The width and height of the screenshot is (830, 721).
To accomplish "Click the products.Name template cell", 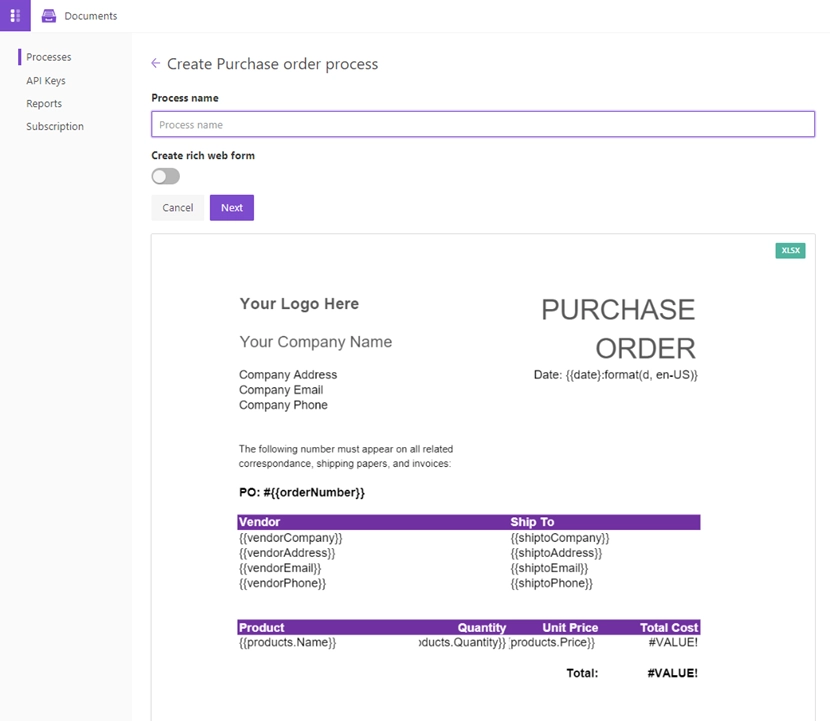I will [x=288, y=642].
